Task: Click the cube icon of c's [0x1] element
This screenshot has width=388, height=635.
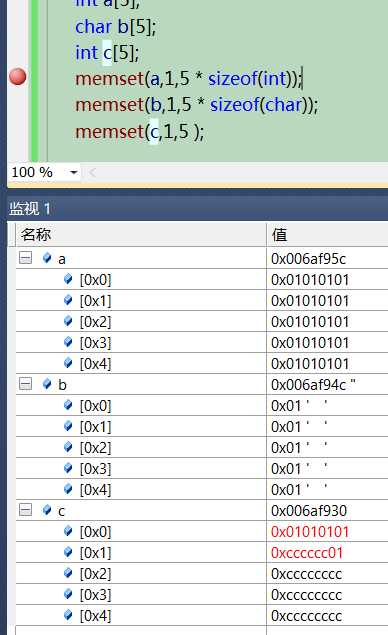Action: [68, 552]
